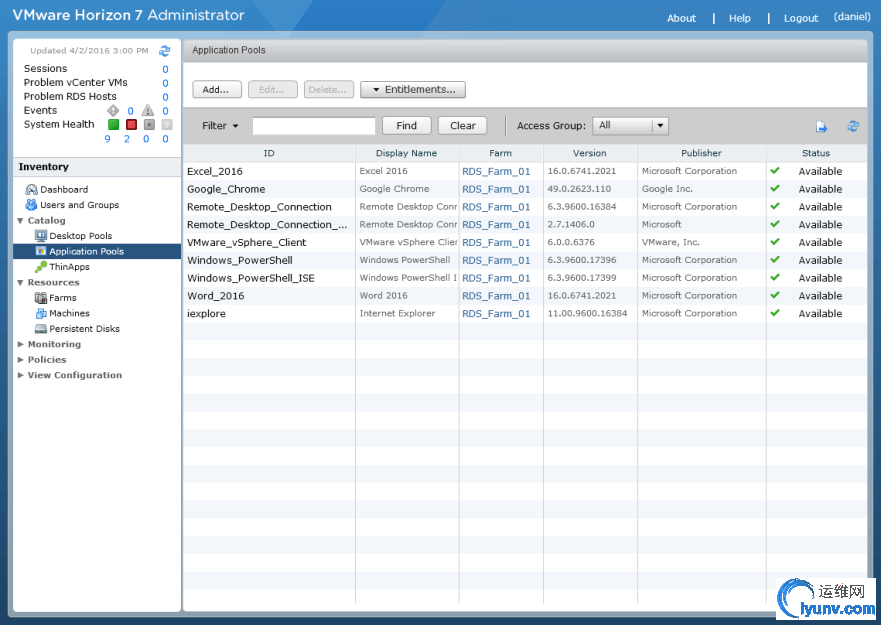Click the Events warning triangle icon

point(148,110)
